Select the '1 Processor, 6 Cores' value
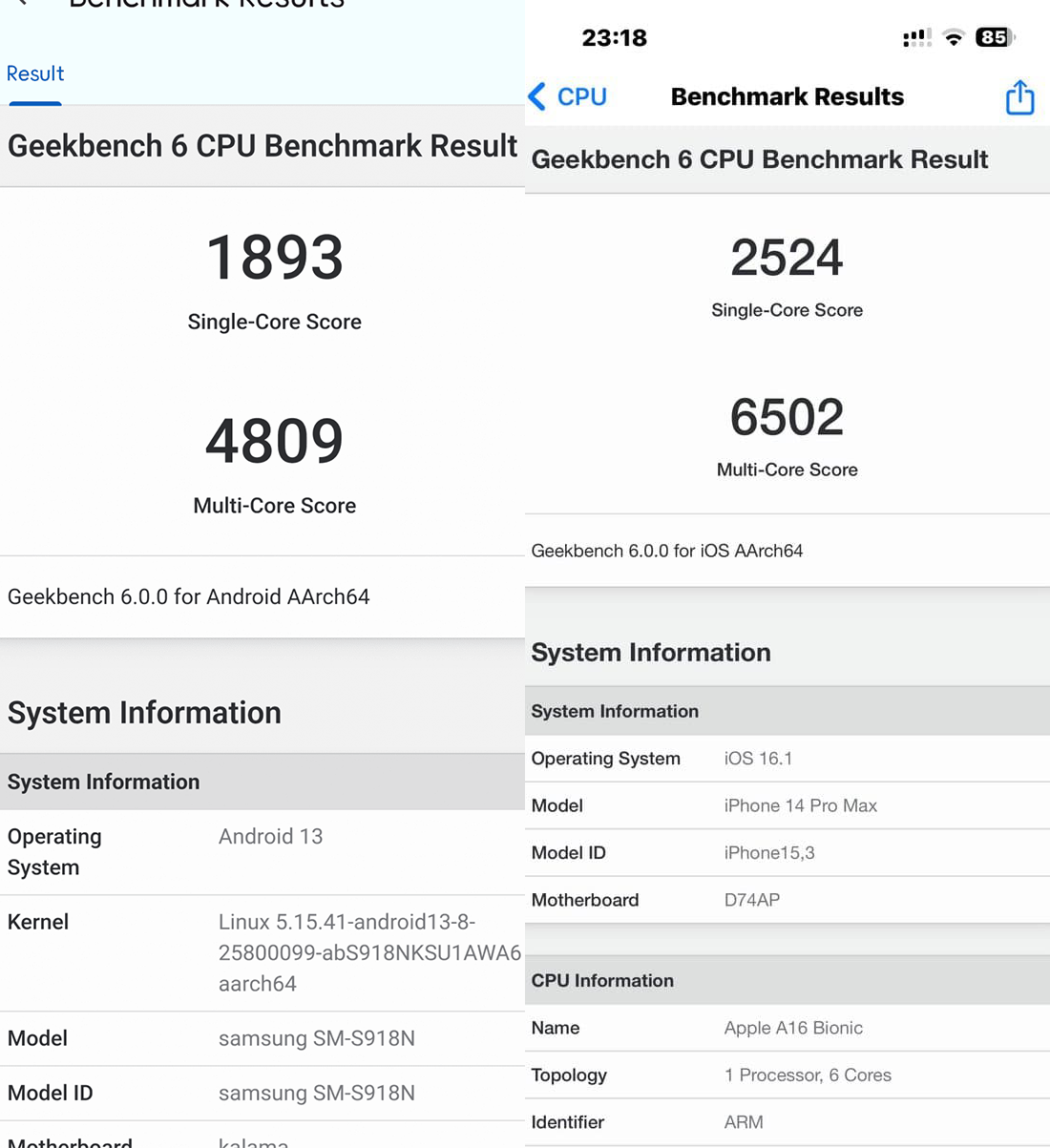1050x1148 pixels. [x=808, y=1075]
